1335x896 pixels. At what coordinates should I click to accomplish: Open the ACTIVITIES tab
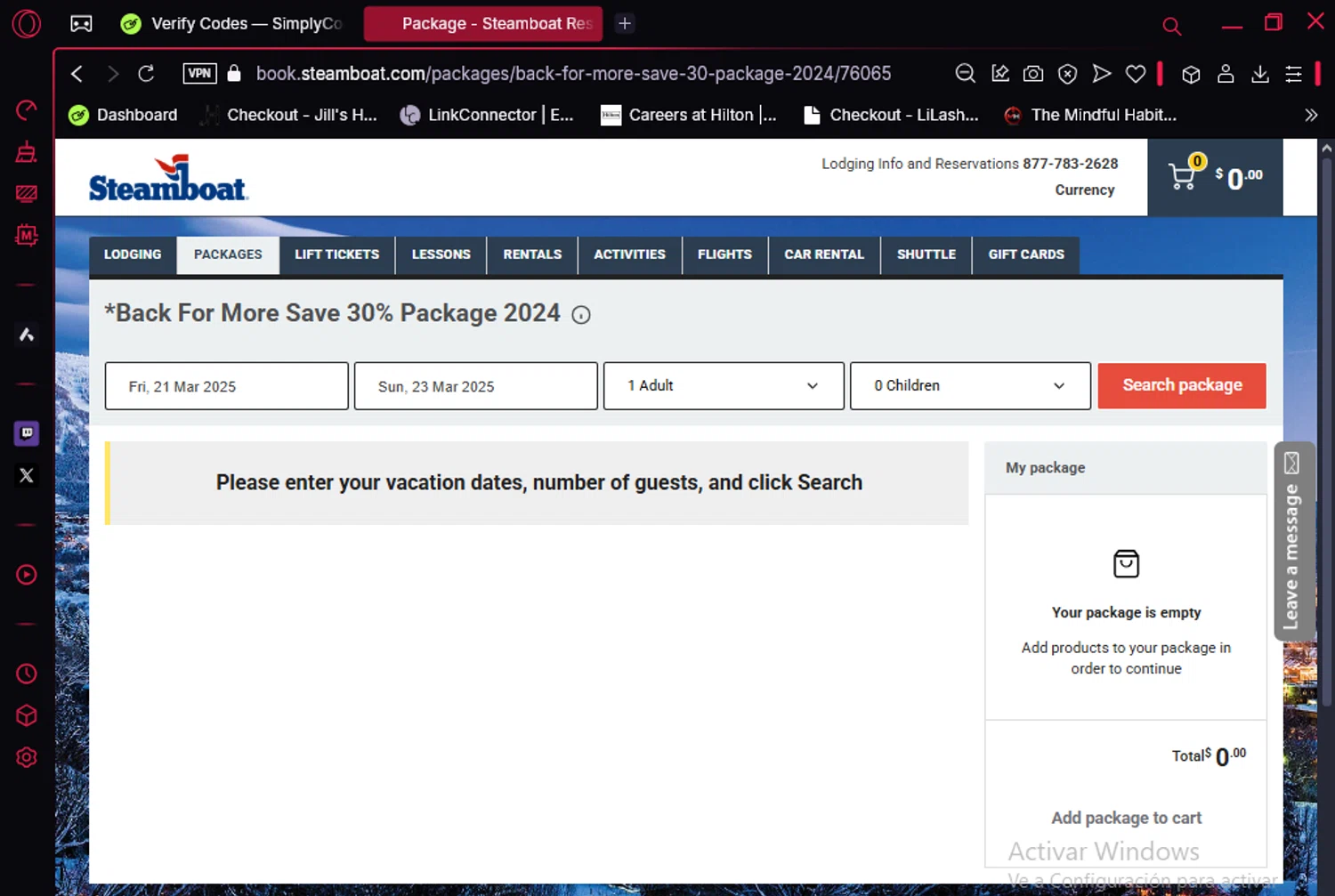[630, 254]
